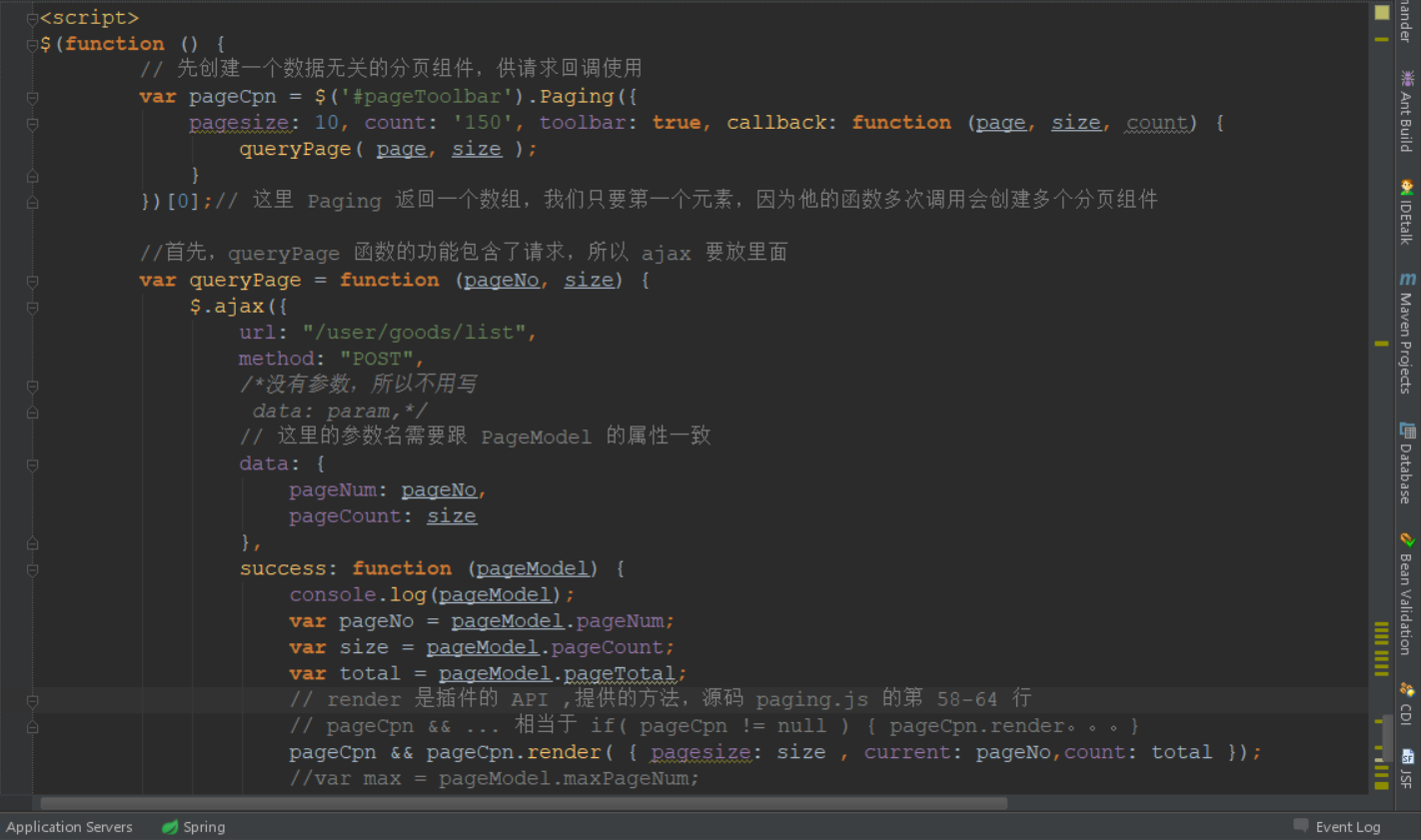Click fold end marker at data: param,*/
Screen dimensions: 1421x840
tap(32, 412)
